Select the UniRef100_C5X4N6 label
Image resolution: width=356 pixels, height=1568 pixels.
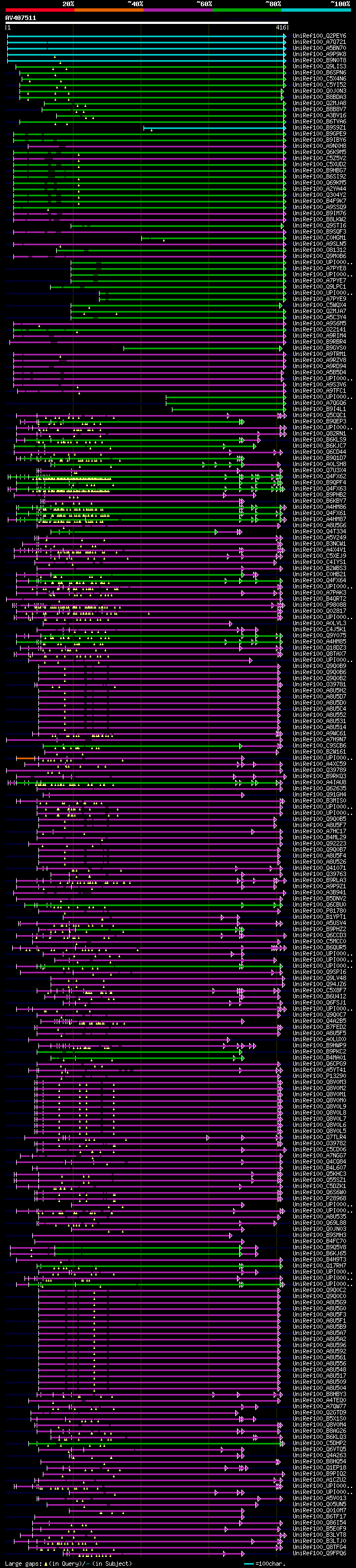[x=319, y=78]
